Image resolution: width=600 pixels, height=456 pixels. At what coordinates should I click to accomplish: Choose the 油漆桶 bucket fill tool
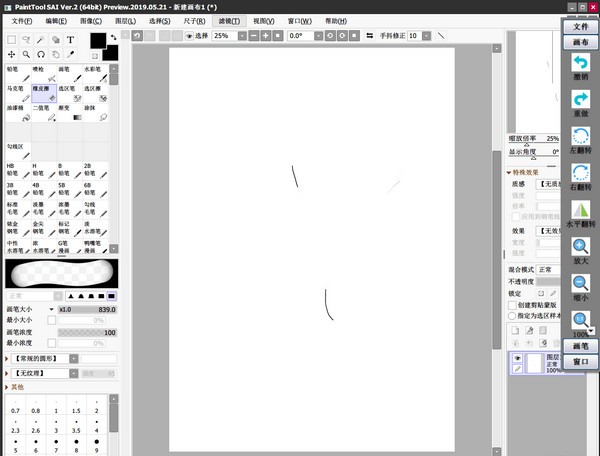coord(18,113)
